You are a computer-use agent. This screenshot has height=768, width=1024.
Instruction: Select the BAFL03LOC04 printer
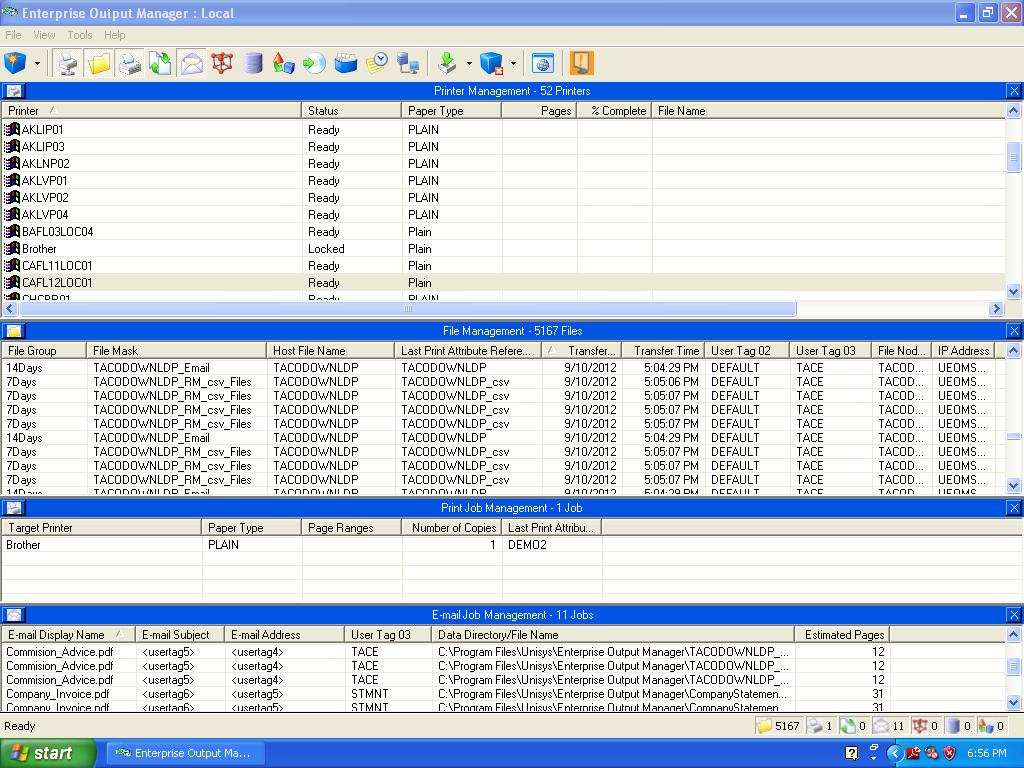tap(503, 232)
